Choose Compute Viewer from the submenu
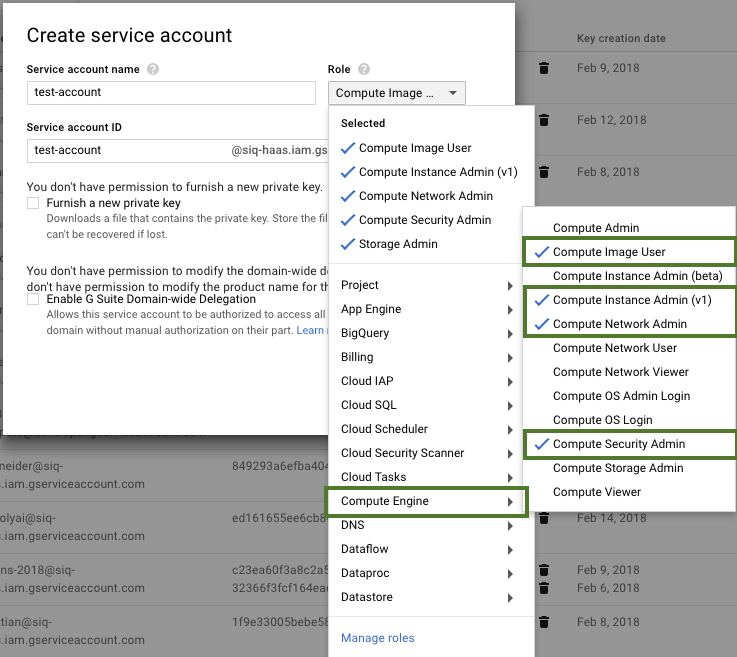Screen dimensions: 737x657 point(597,492)
